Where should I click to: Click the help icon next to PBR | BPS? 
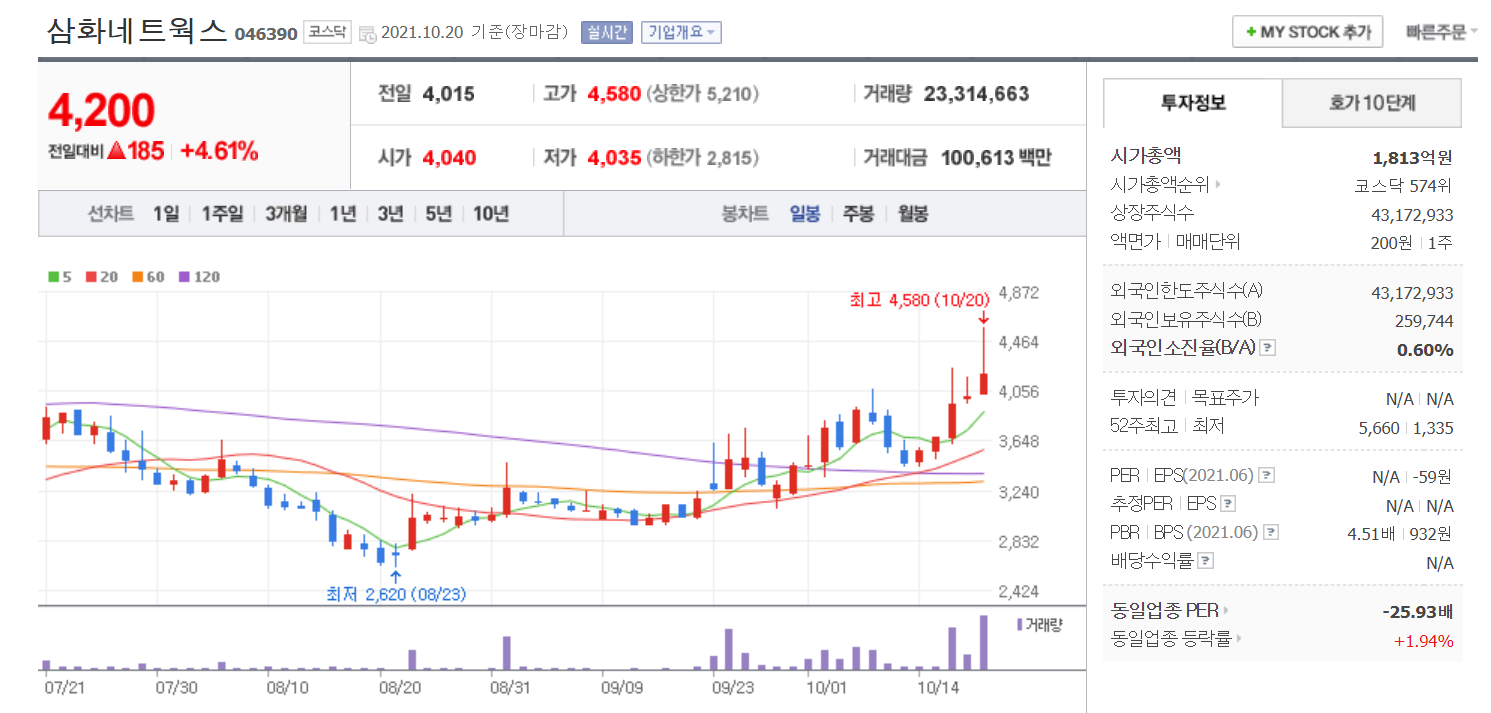coord(1271,532)
